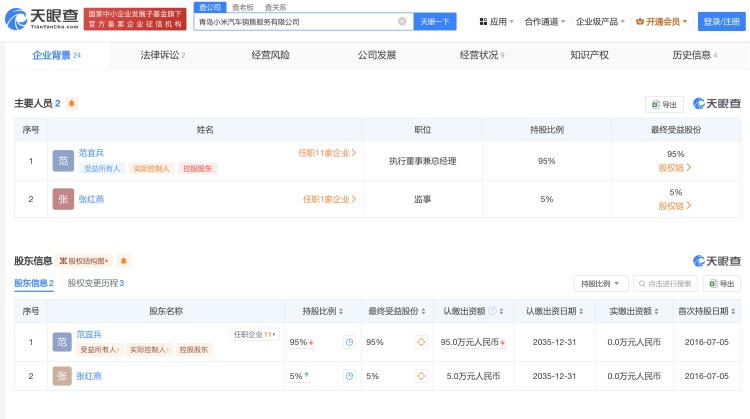Switch to 公司发展 tab
Screen dimensions: 750x419
pos(377,55)
